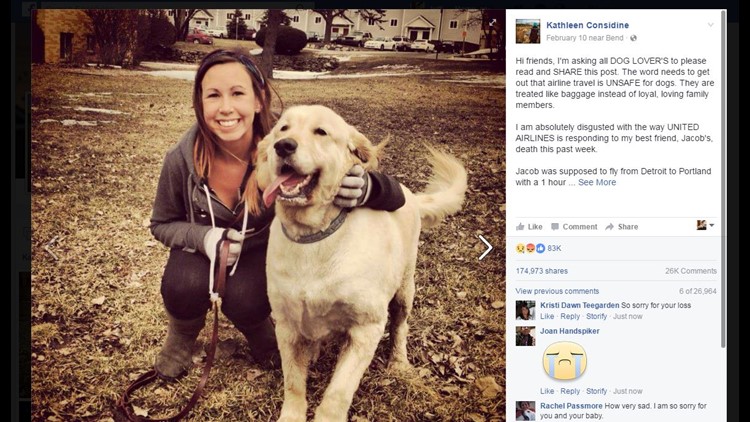750x422 pixels.
Task: Click the Like thumbs-up under the post
Action: (x=520, y=227)
